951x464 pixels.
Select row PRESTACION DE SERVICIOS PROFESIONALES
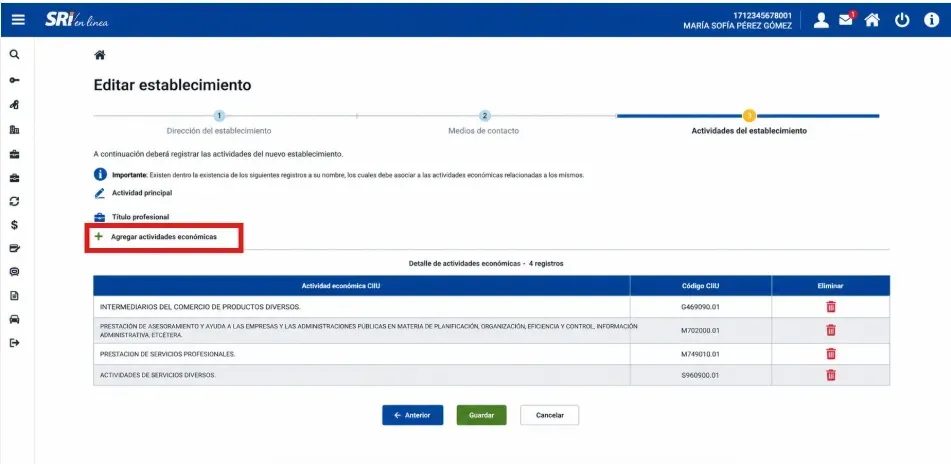pos(491,354)
